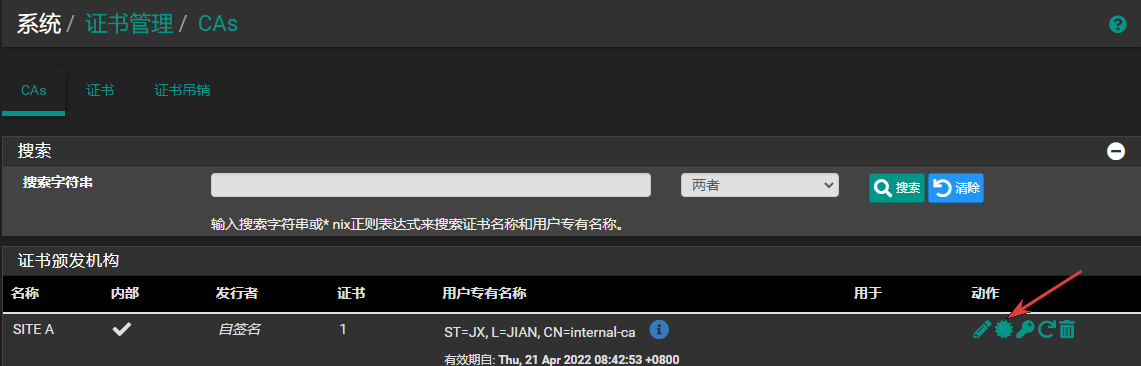Image resolution: width=1141 pixels, height=366 pixels.
Task: Go to 证书管理 breadcrumb link
Action: point(130,24)
